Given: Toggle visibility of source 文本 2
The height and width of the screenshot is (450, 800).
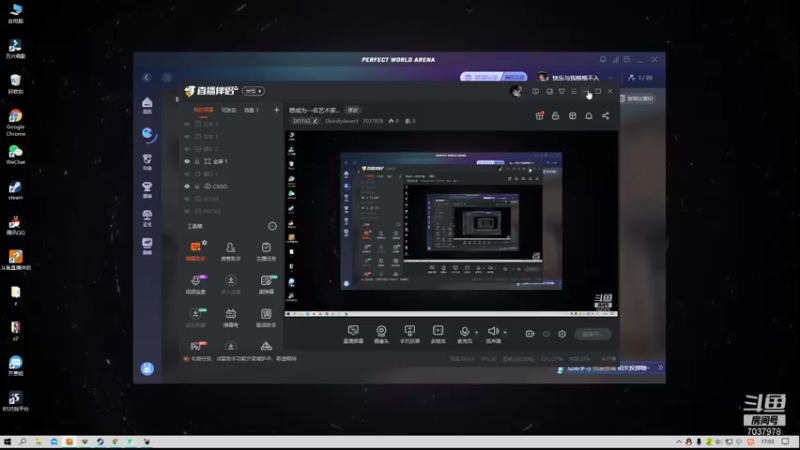Looking at the screenshot, I should coord(187,124).
